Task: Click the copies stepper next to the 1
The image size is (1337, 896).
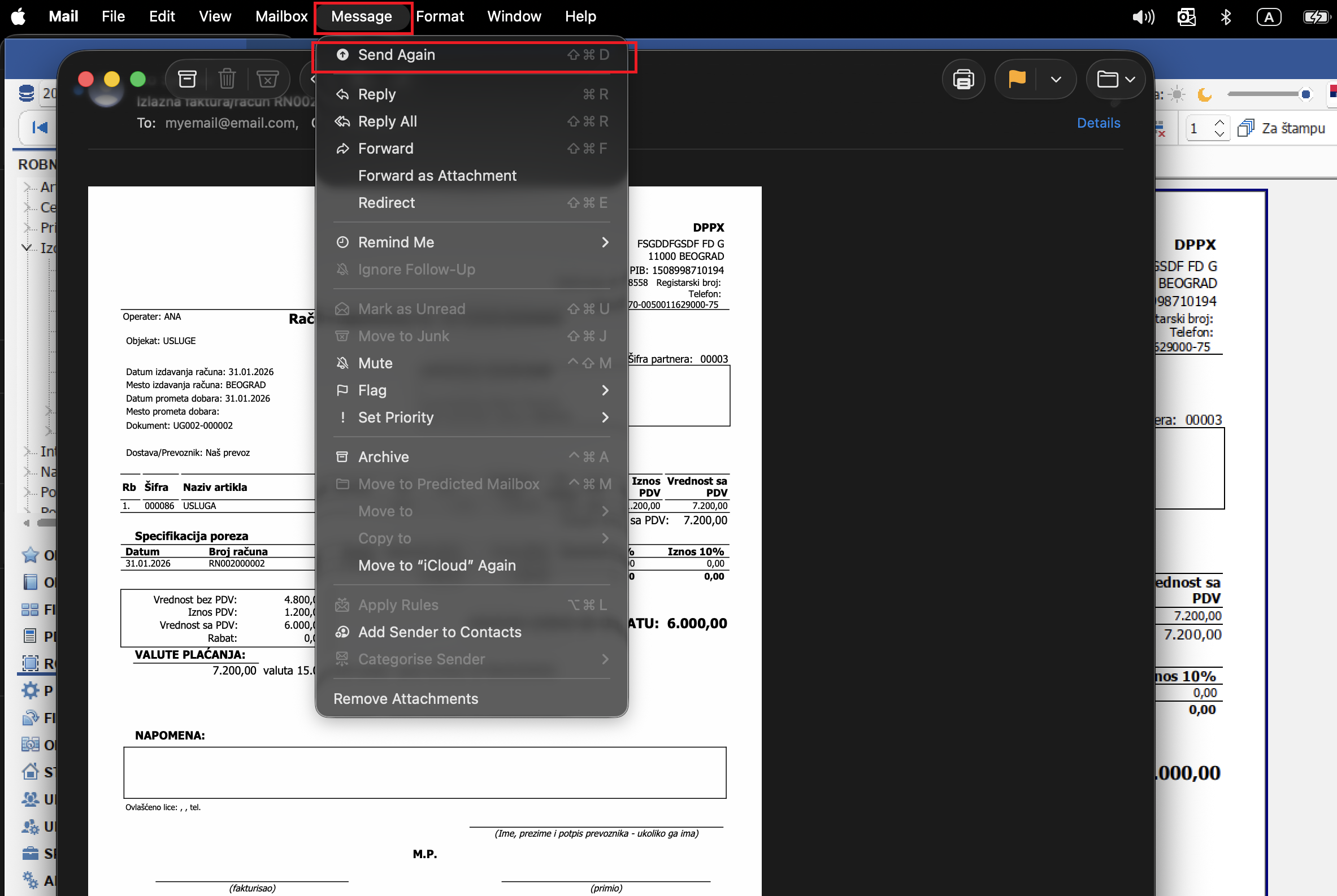Action: (x=1219, y=128)
